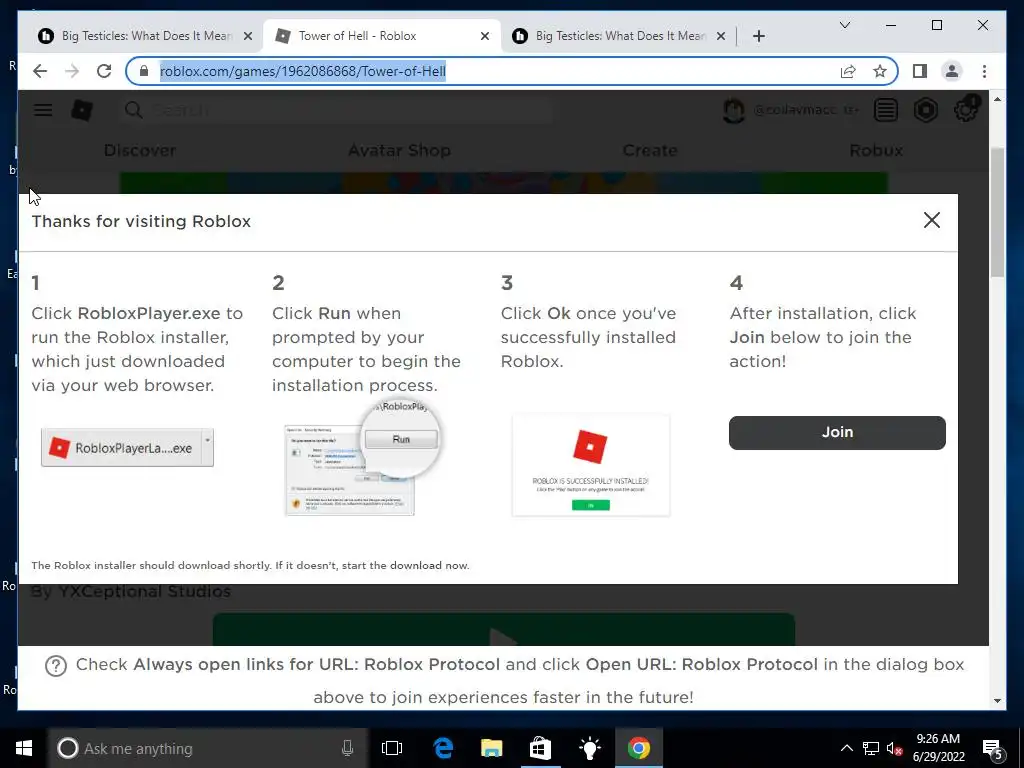Click the Ask me anything search box
This screenshot has width=1024, height=768.
coord(208,748)
